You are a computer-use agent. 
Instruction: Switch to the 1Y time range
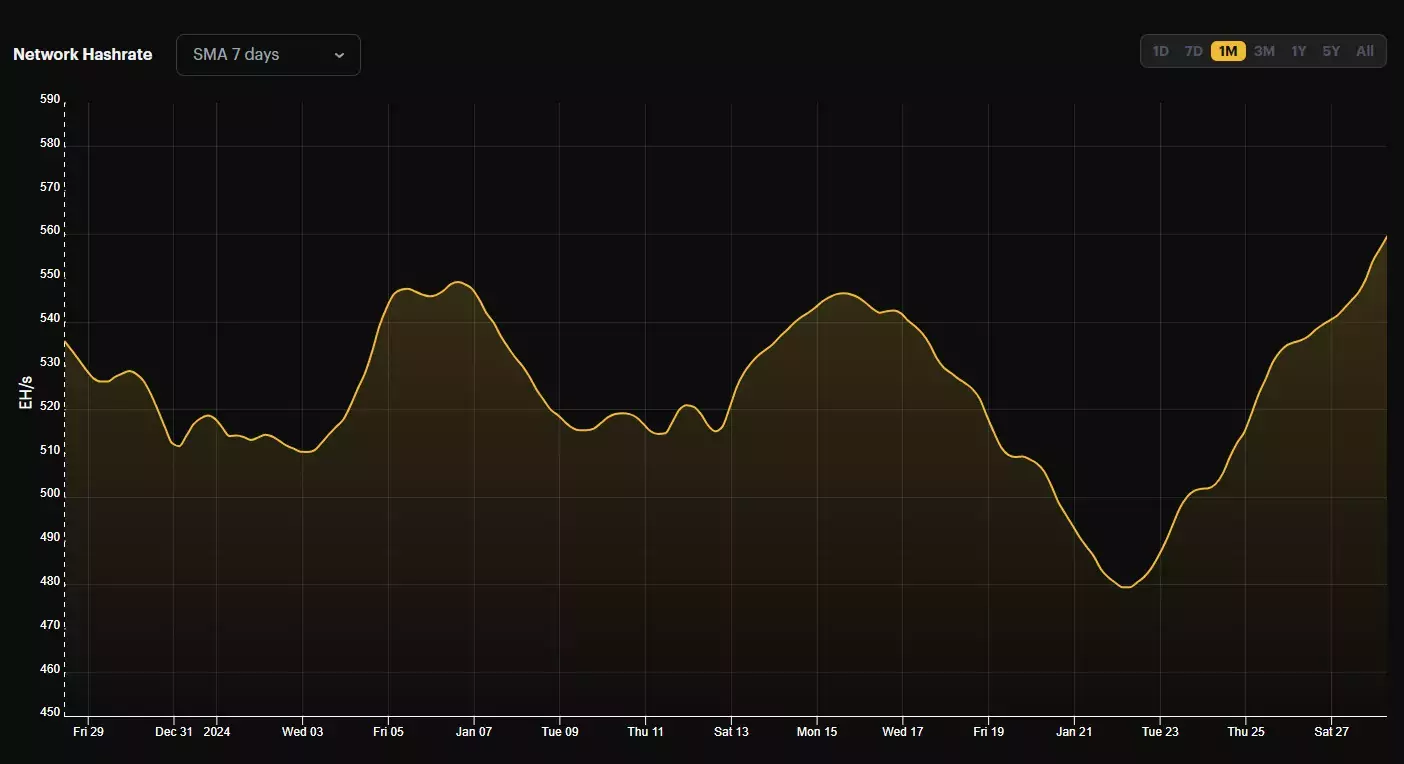tap(1298, 51)
